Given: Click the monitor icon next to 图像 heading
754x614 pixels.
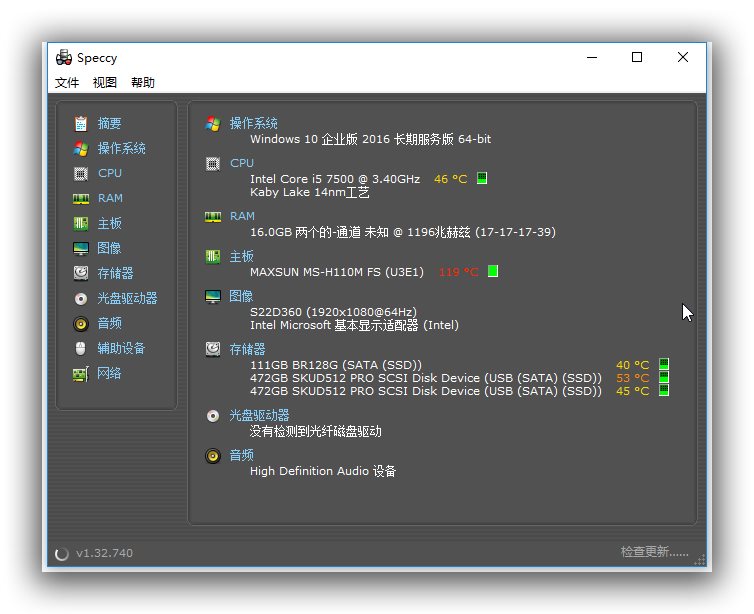Looking at the screenshot, I should coord(213,297).
